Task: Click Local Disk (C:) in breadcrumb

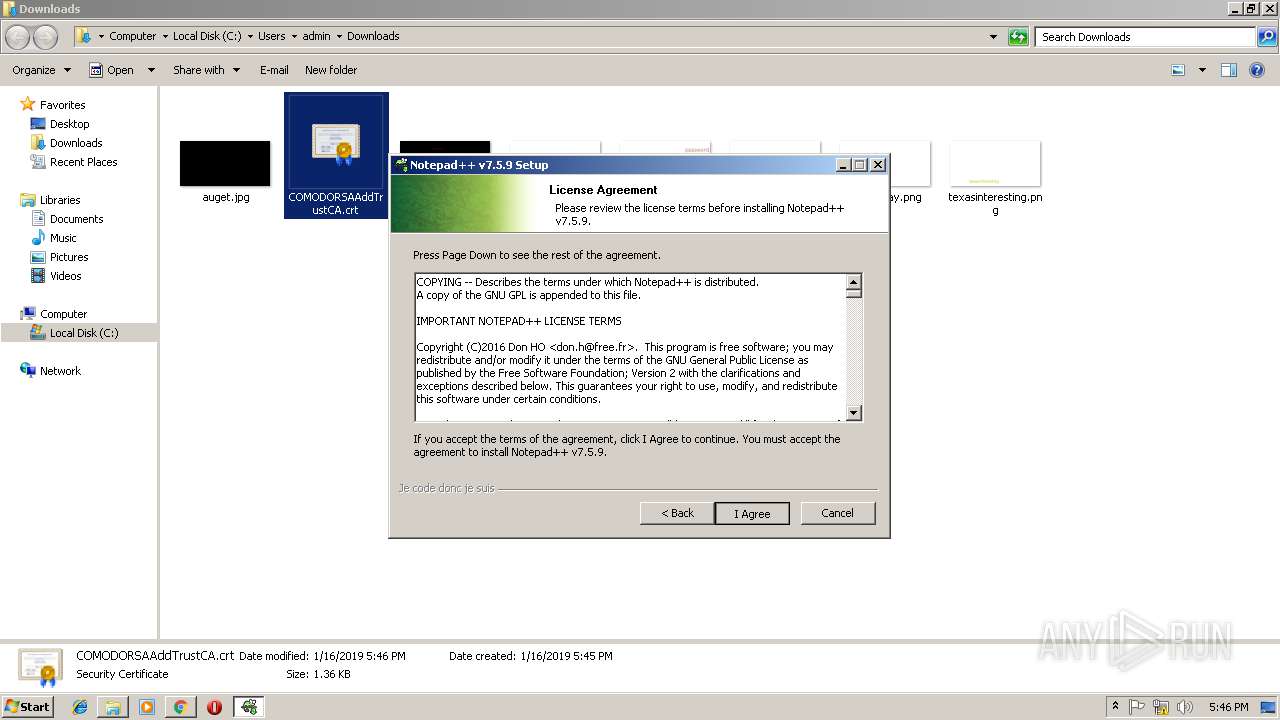Action: (x=208, y=36)
